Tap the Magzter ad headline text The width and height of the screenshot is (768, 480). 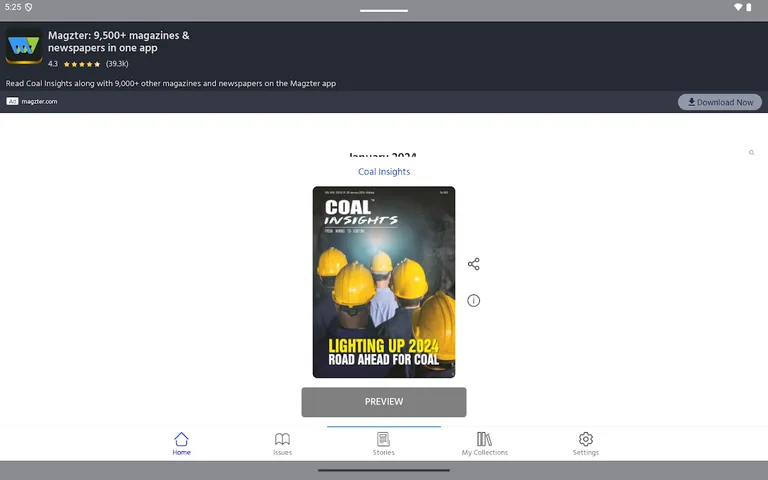pos(119,42)
